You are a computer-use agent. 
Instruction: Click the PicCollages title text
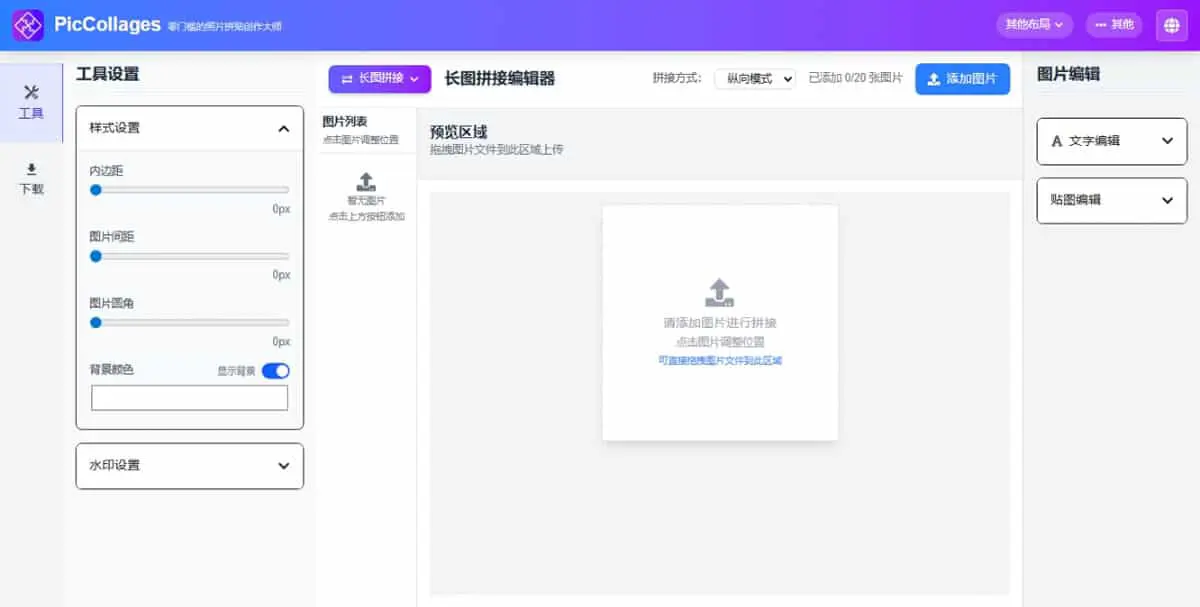point(108,24)
